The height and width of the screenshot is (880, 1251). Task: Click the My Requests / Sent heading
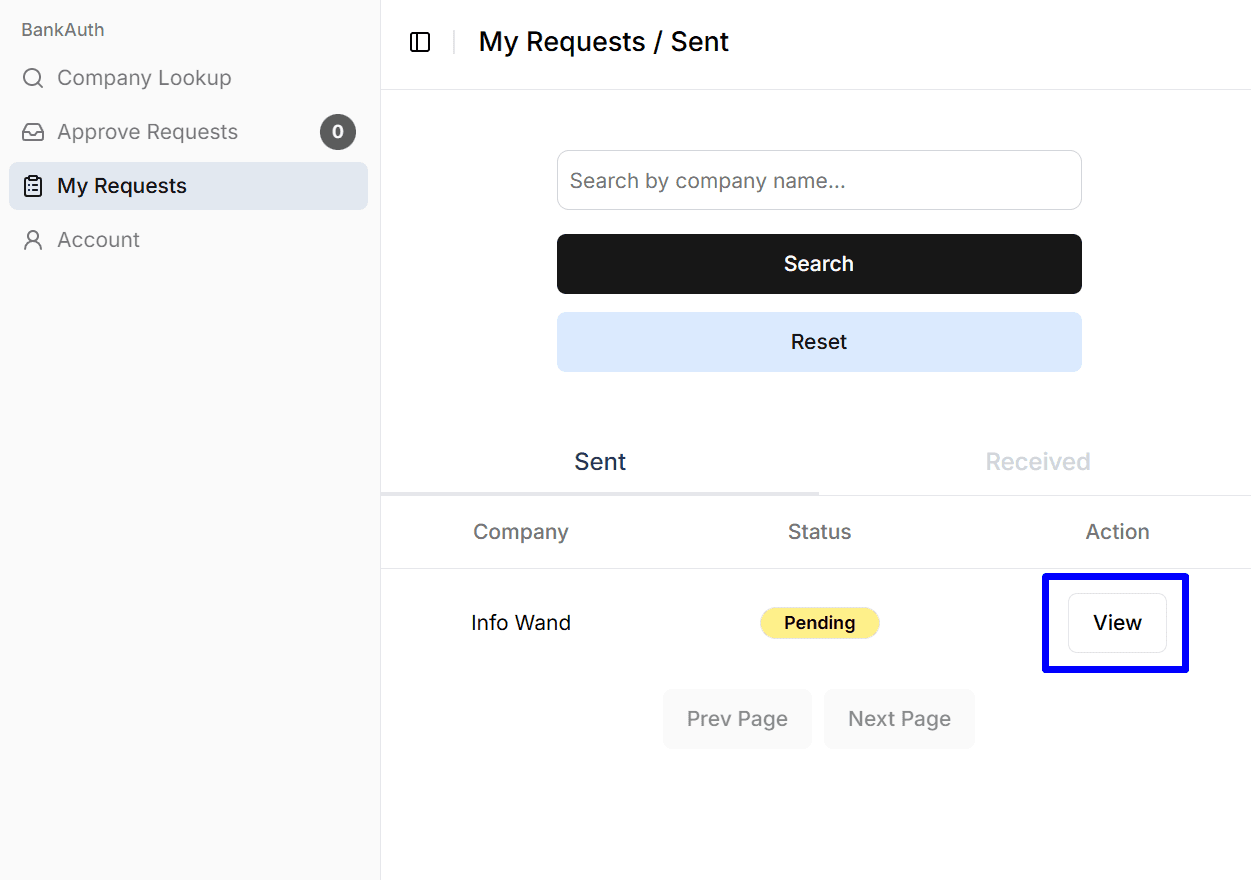(604, 42)
